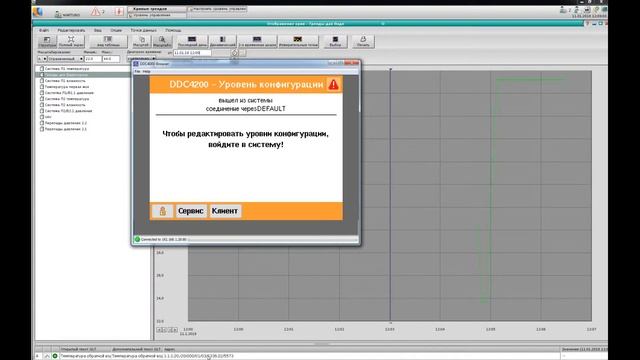Click the Выбор toolbar button
640x360 pixels.
(335, 41)
